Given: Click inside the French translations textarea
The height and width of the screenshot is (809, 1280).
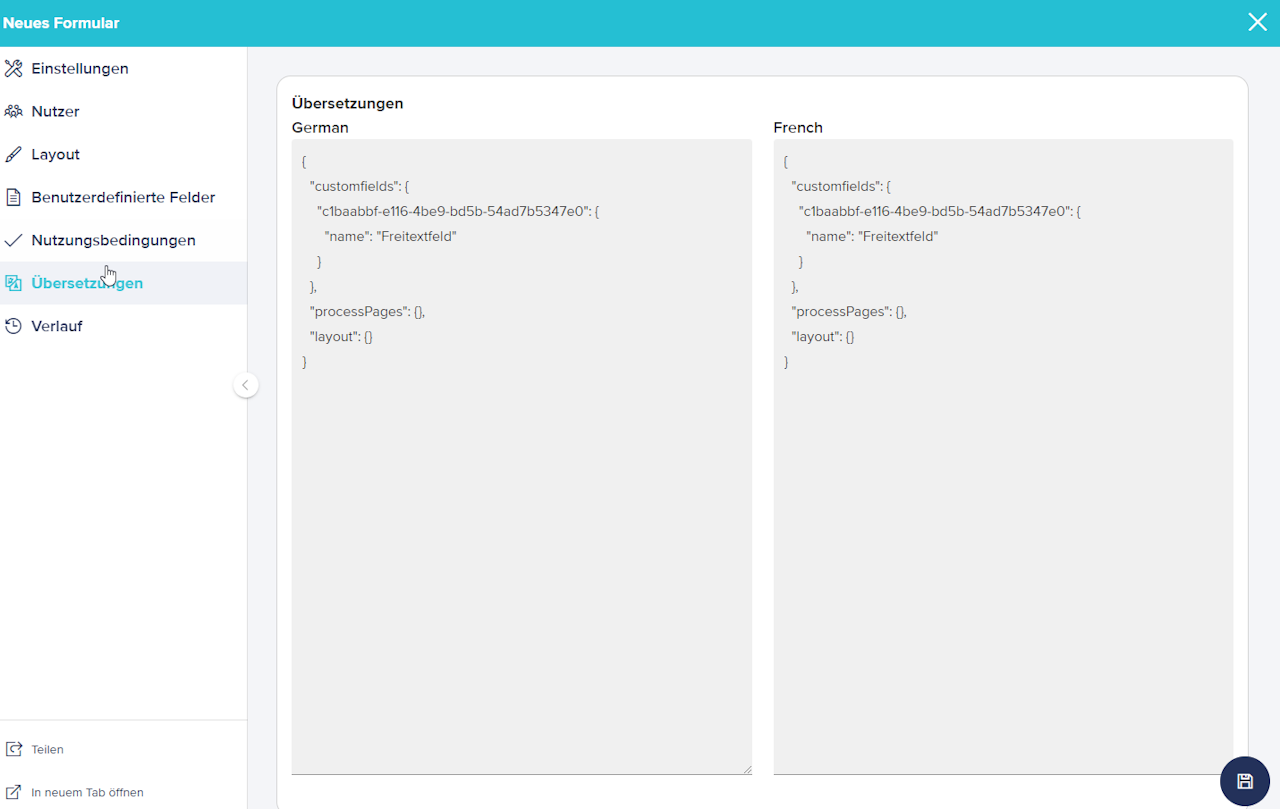Looking at the screenshot, I should click(1003, 457).
